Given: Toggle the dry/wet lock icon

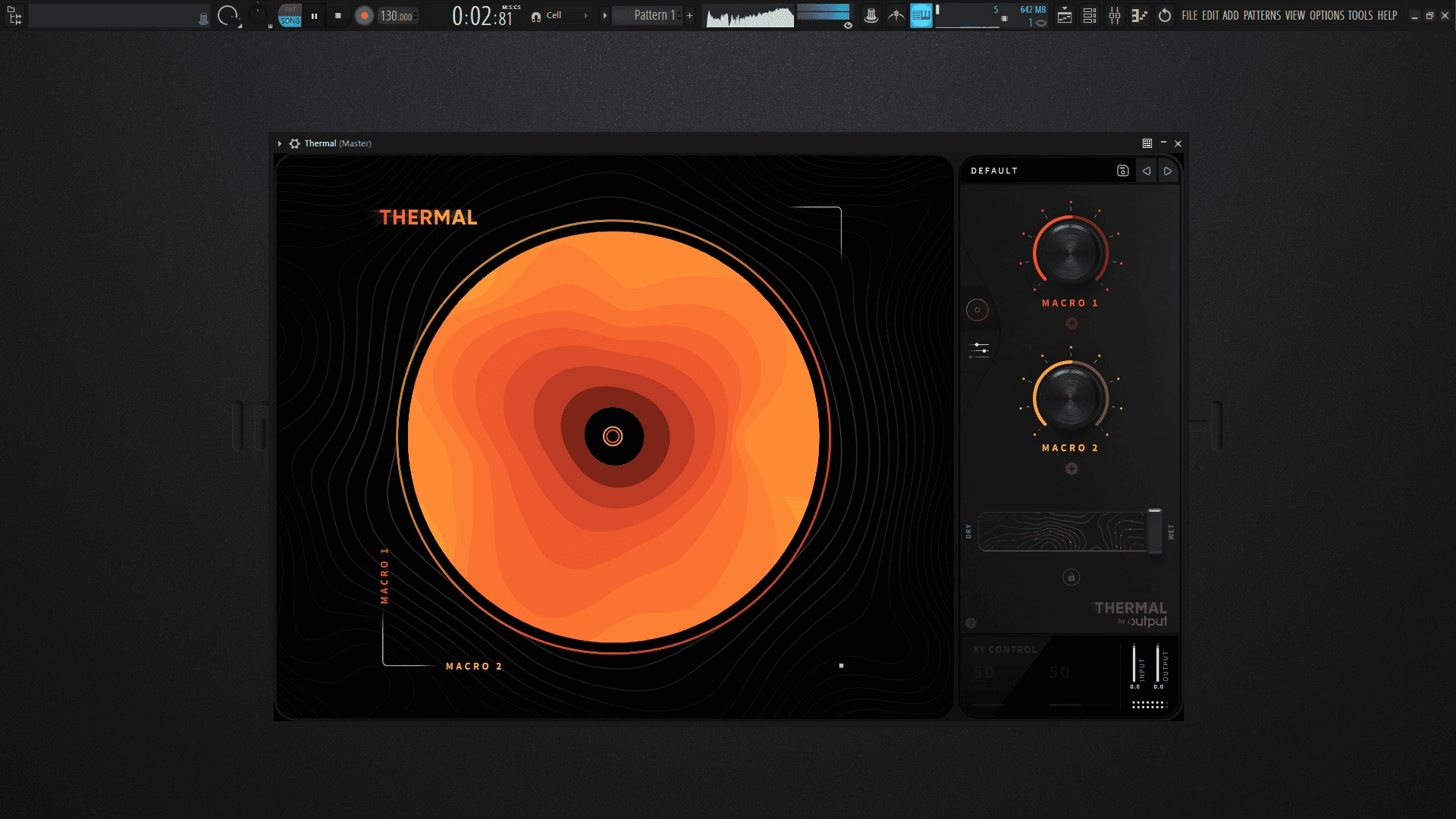Looking at the screenshot, I should 1071,577.
